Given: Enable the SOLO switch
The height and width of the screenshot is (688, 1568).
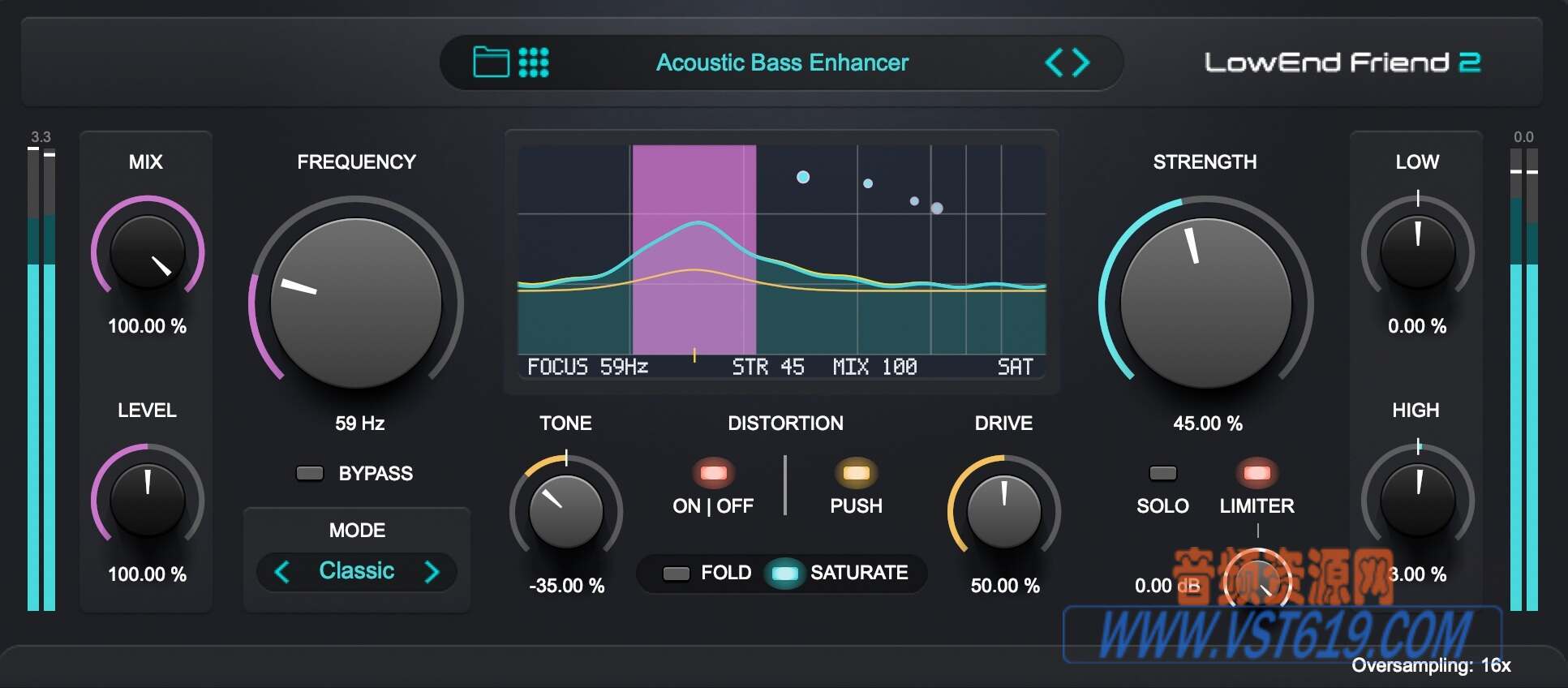Looking at the screenshot, I should click(1162, 473).
